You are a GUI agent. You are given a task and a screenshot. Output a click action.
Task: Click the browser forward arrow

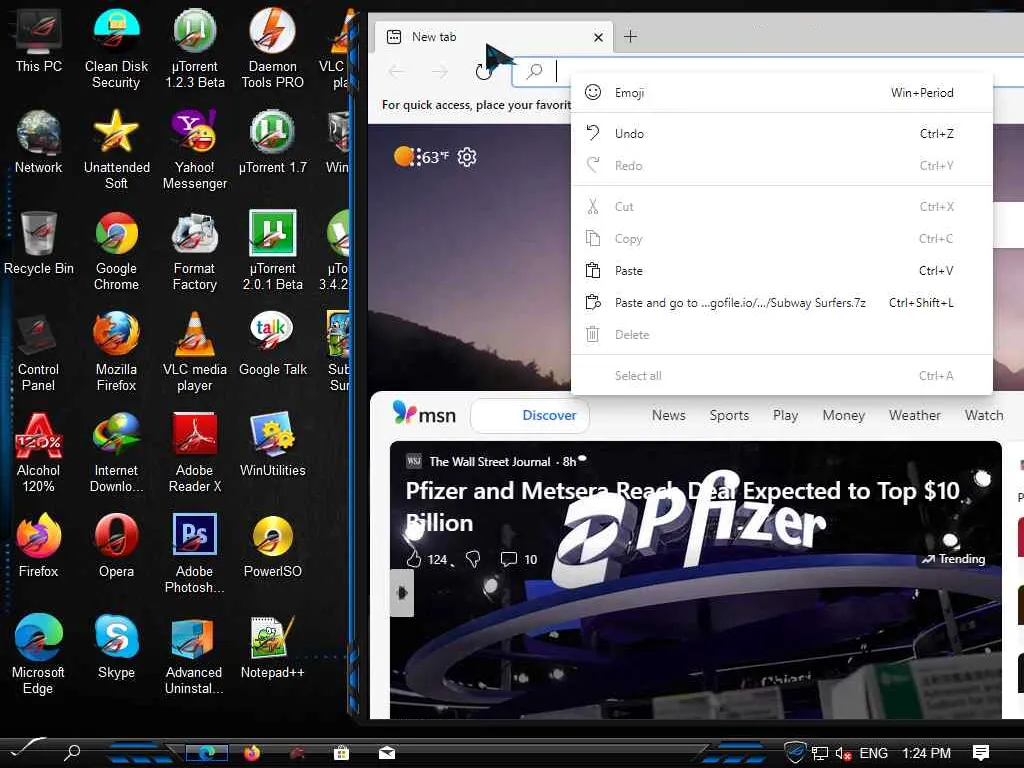pyautogui.click(x=440, y=71)
